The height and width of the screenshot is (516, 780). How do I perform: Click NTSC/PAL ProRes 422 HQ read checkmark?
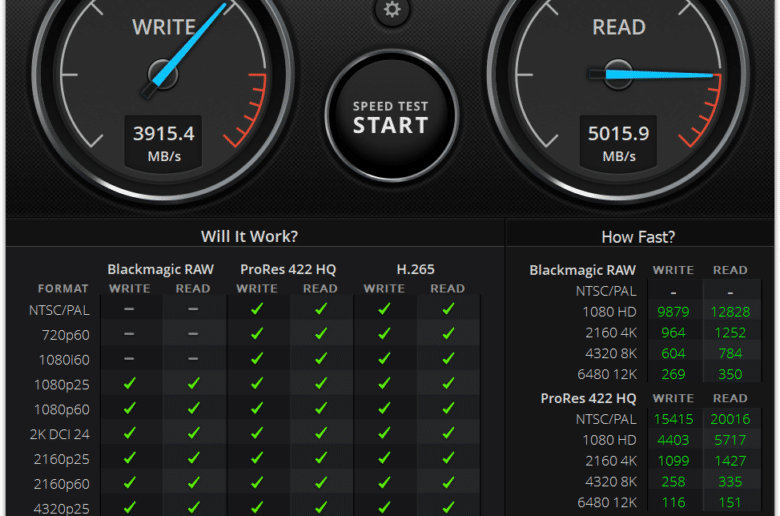click(321, 309)
